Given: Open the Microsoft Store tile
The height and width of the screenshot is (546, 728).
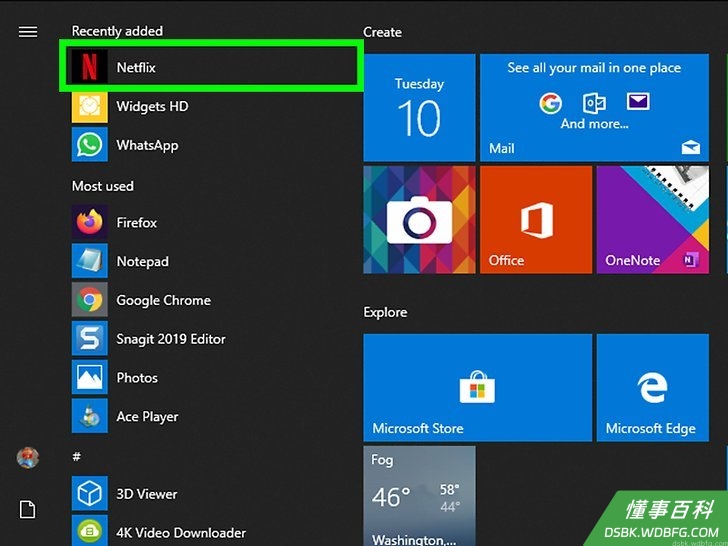Looking at the screenshot, I should (478, 387).
